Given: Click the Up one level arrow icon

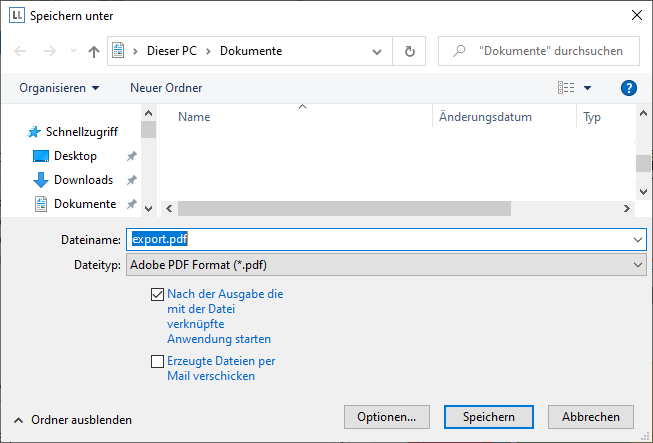Looking at the screenshot, I should 94,51.
